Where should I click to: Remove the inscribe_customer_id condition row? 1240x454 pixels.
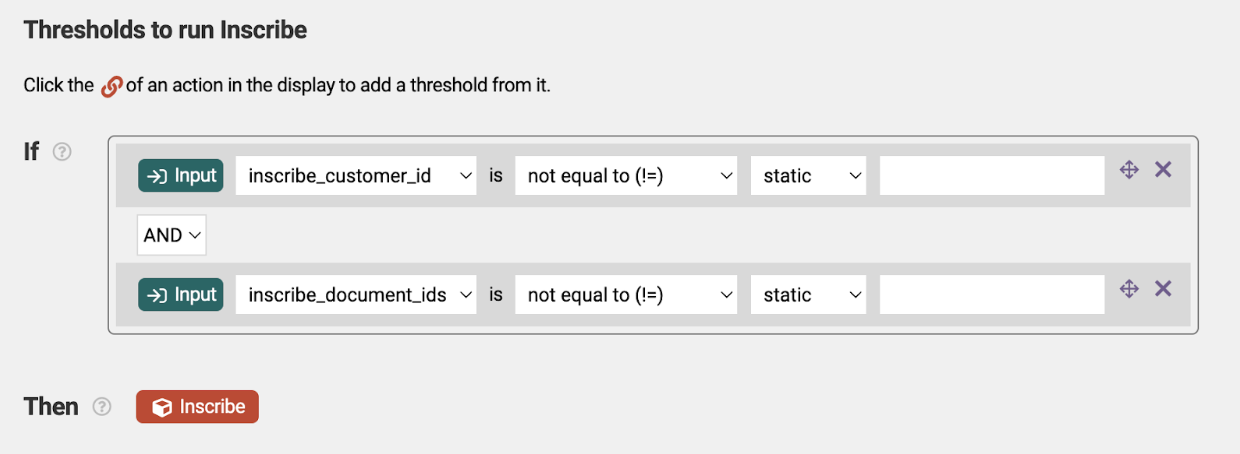click(x=1163, y=170)
